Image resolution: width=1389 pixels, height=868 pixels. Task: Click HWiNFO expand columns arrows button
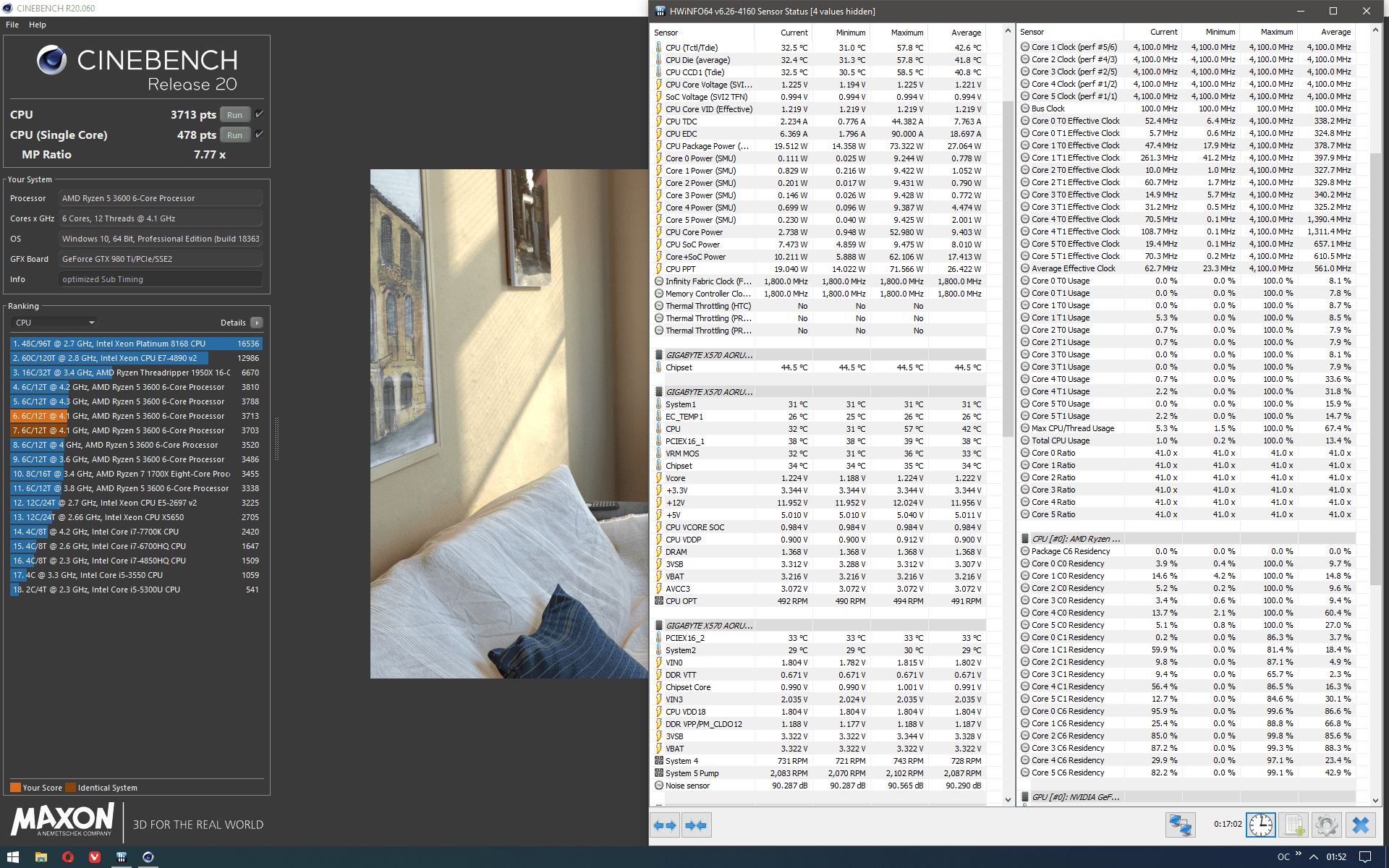pos(665,825)
